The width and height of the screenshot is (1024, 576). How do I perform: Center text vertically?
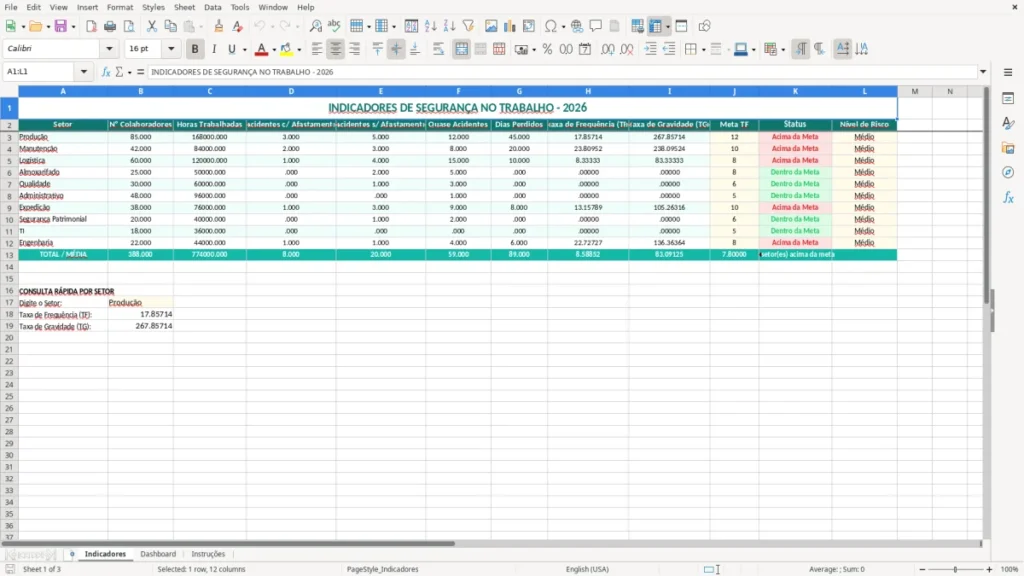[x=396, y=49]
